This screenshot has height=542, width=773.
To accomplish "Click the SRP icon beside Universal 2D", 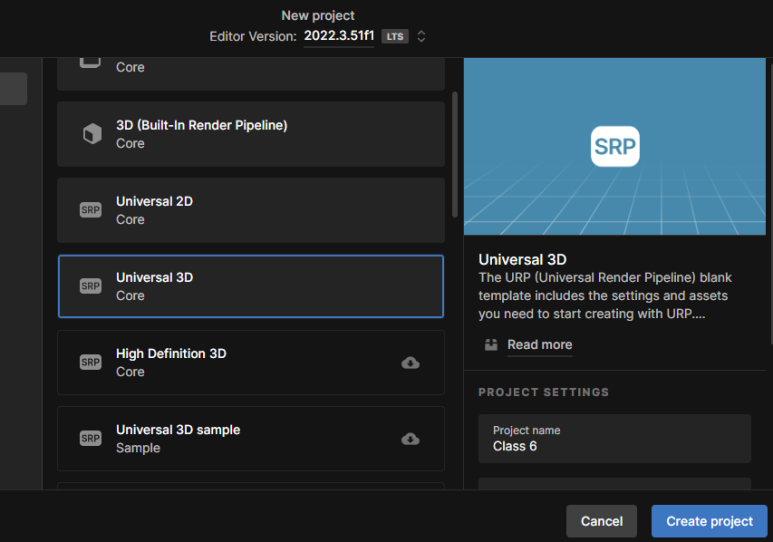I will pyautogui.click(x=91, y=210).
